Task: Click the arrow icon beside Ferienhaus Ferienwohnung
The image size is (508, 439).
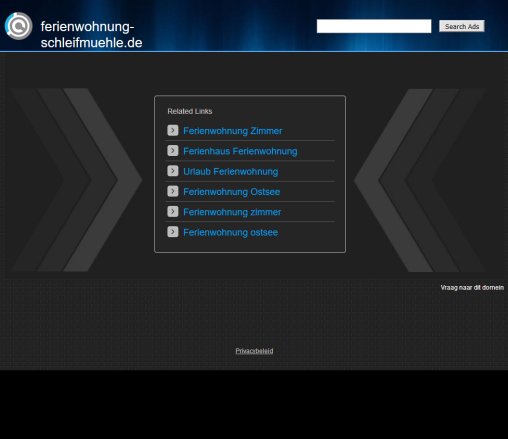Action: click(173, 151)
